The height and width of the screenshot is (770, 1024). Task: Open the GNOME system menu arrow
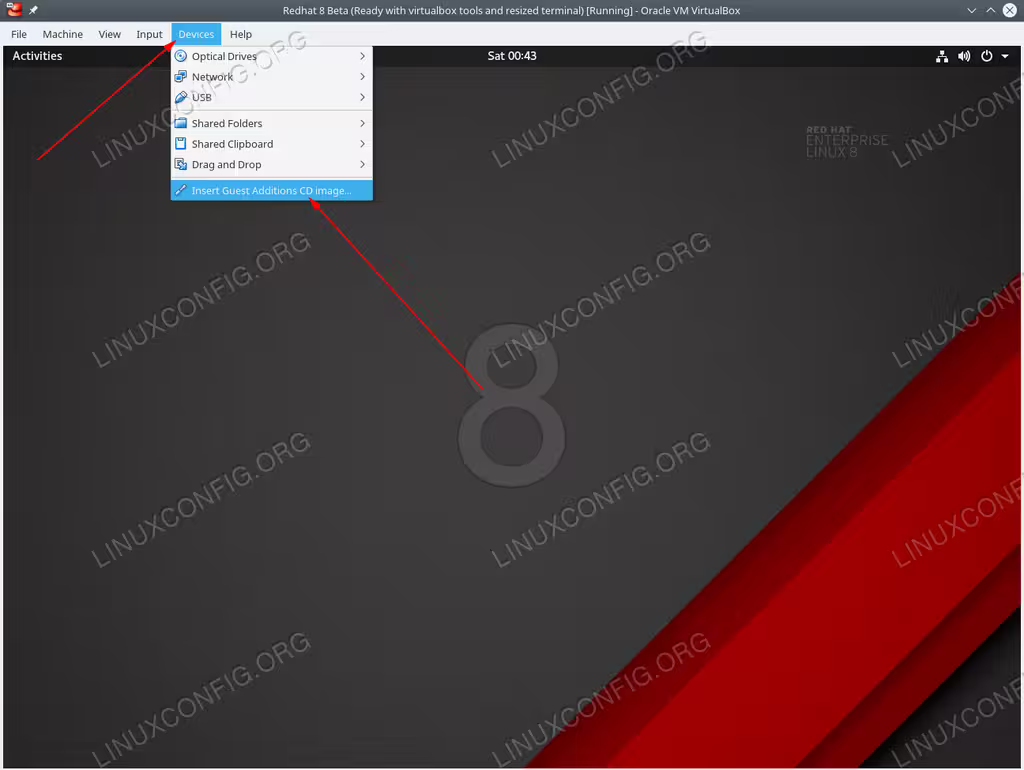pyautogui.click(x=1005, y=56)
